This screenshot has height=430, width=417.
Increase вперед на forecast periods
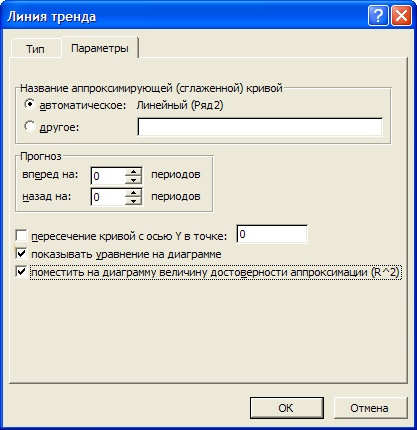coord(134,172)
